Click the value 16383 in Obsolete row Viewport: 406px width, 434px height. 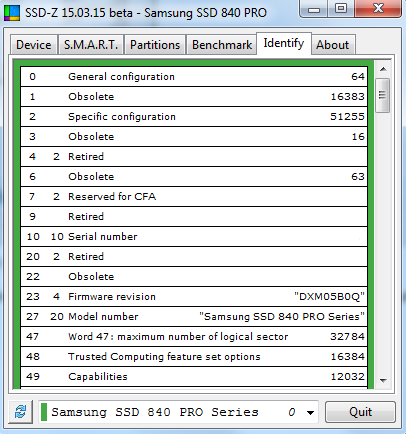coord(348,97)
